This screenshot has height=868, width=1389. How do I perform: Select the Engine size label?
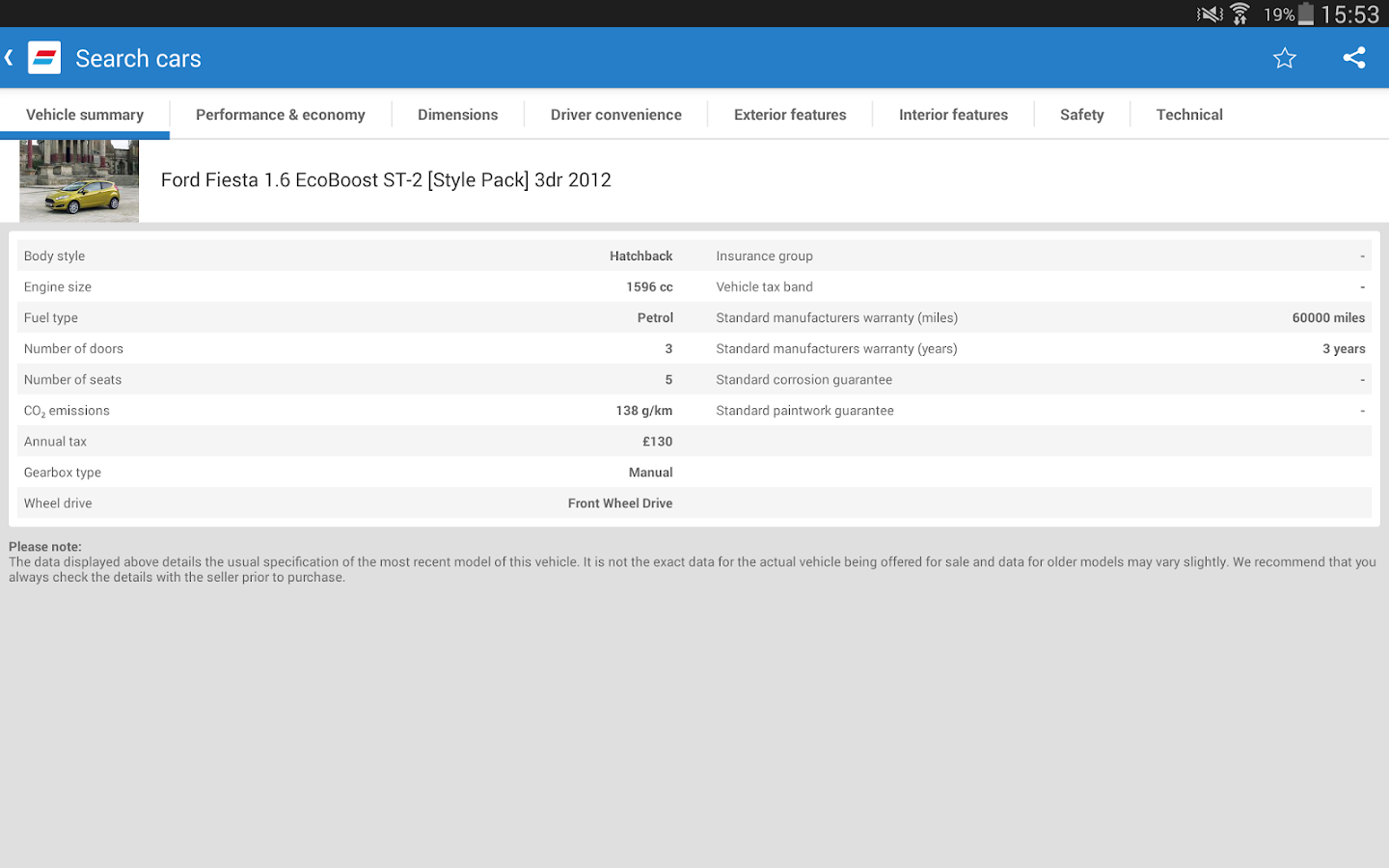coord(58,286)
